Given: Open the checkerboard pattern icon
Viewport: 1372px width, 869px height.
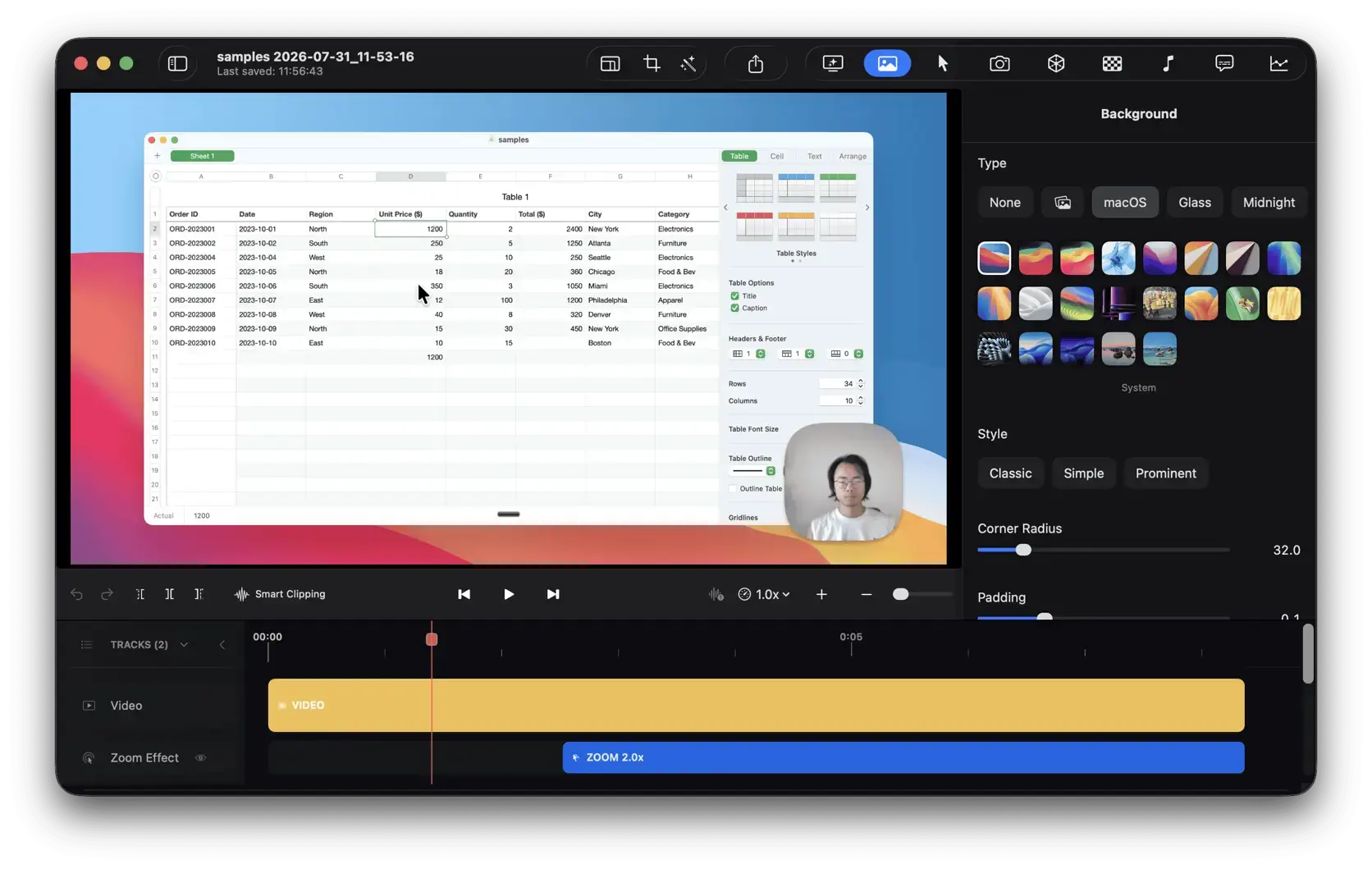Looking at the screenshot, I should 1112,63.
